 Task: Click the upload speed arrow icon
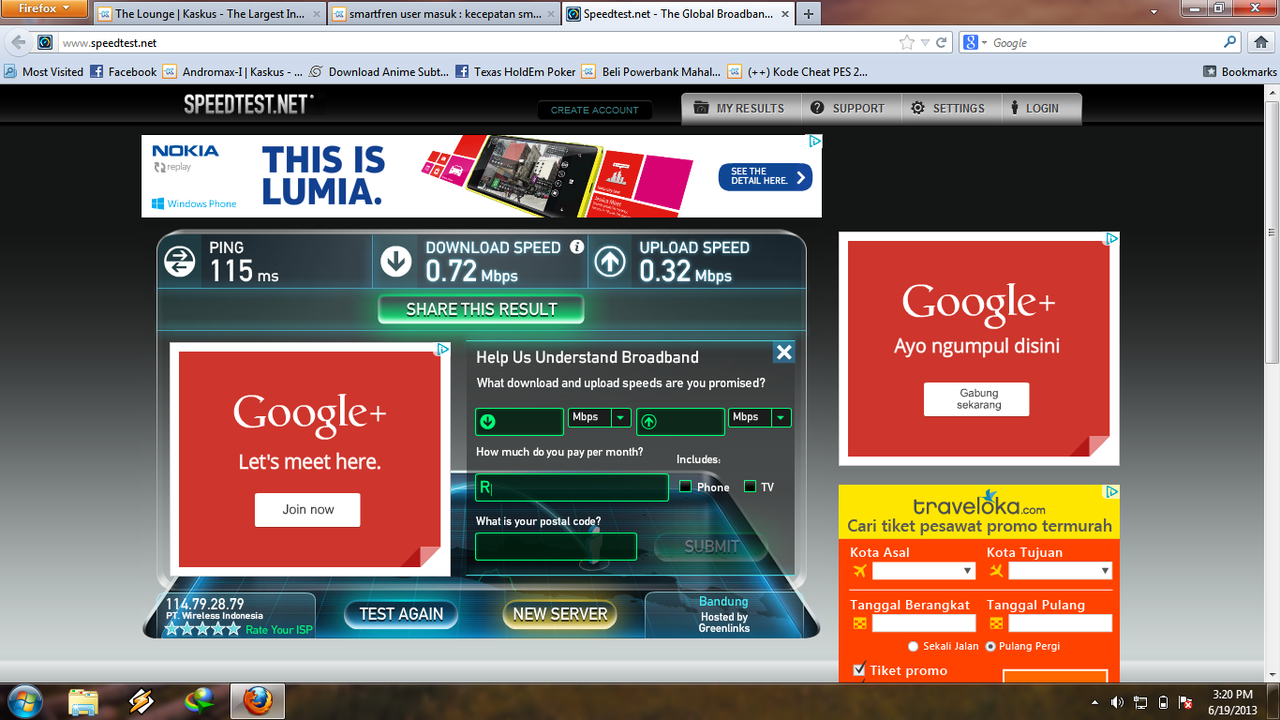pyautogui.click(x=610, y=262)
